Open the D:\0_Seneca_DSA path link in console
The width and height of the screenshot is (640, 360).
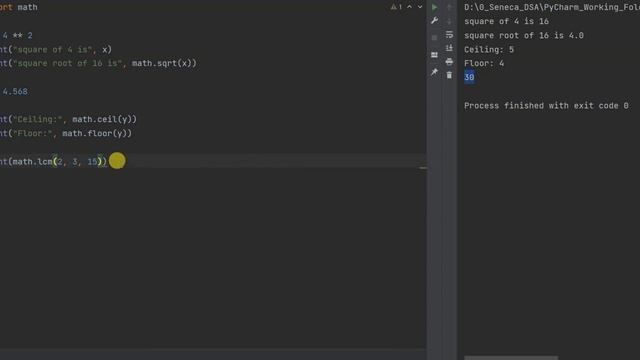coord(552,7)
